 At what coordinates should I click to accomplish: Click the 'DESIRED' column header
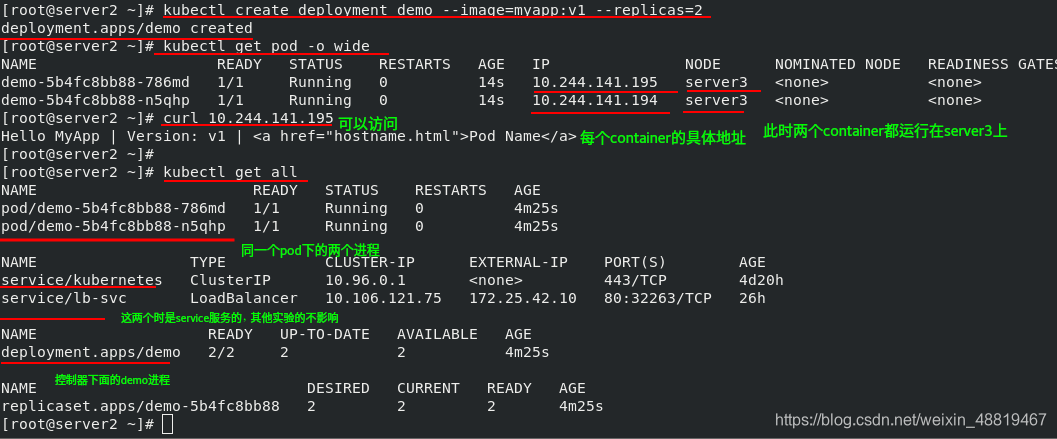(x=338, y=388)
